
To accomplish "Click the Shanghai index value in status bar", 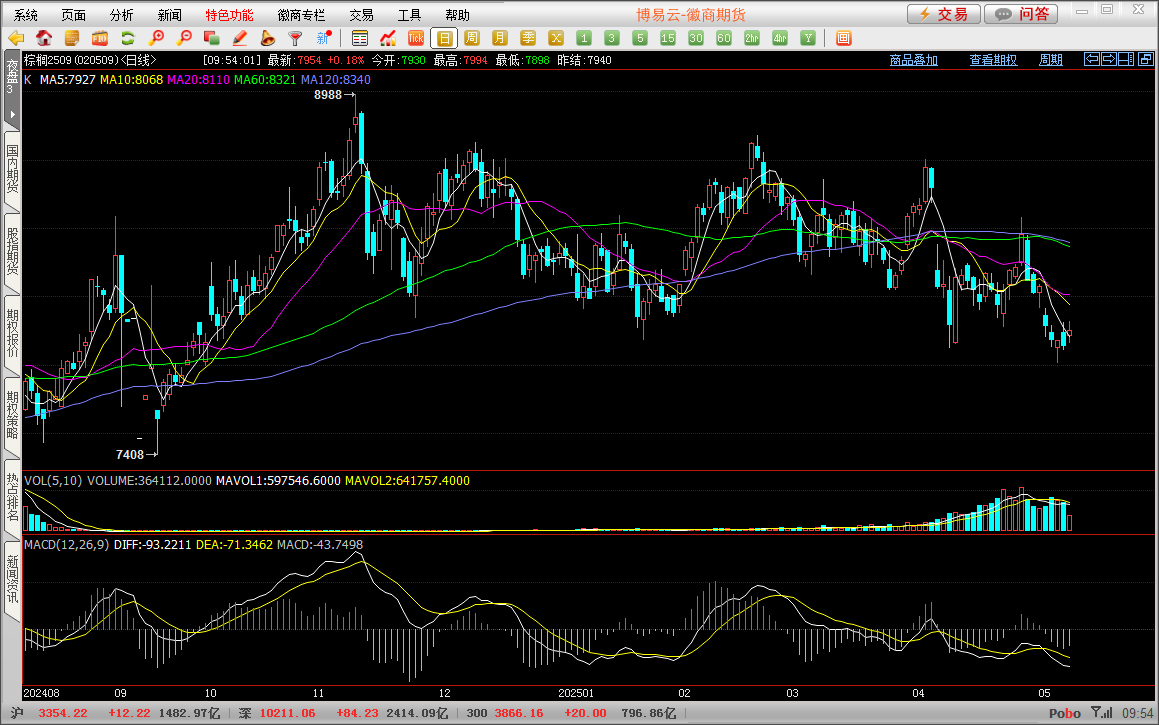I will tap(62, 713).
